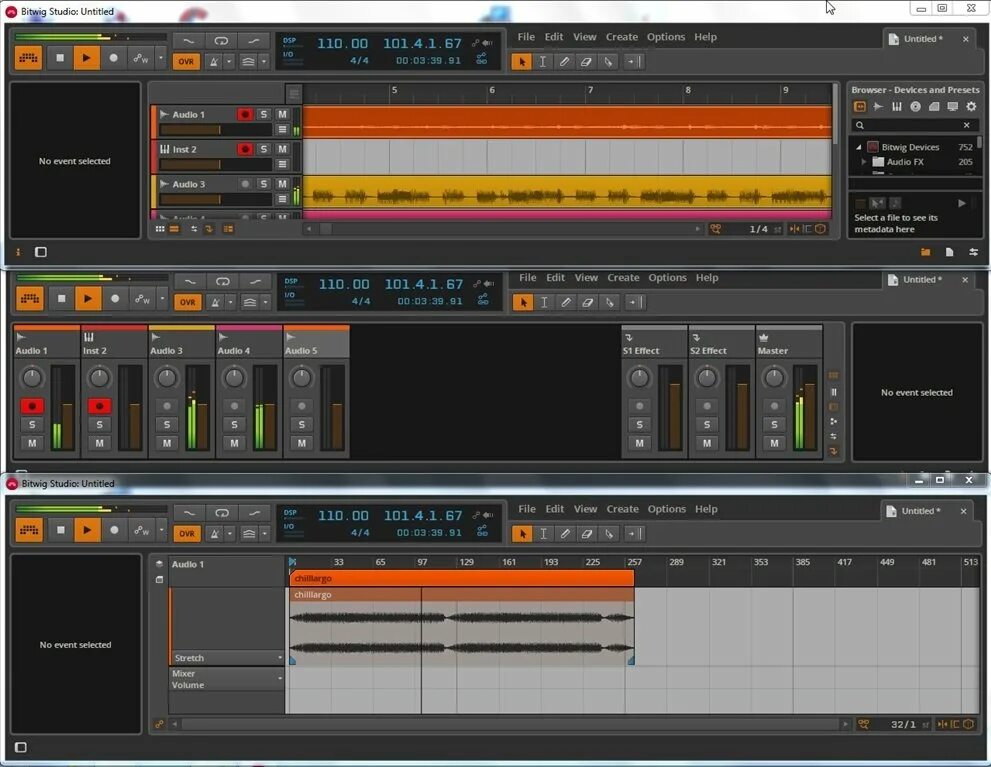Click Play button in top window transport
Screen dimensions: 991x767
pos(87,58)
